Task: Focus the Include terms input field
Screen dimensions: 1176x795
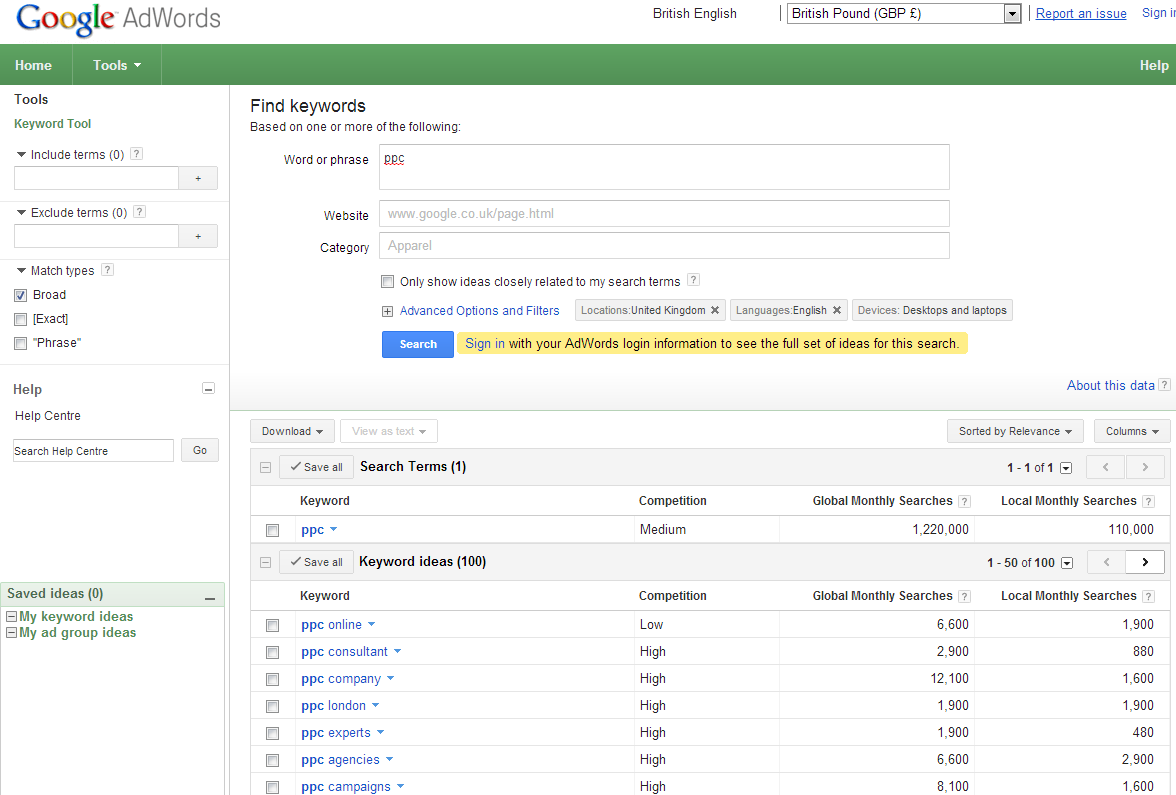Action: 96,178
